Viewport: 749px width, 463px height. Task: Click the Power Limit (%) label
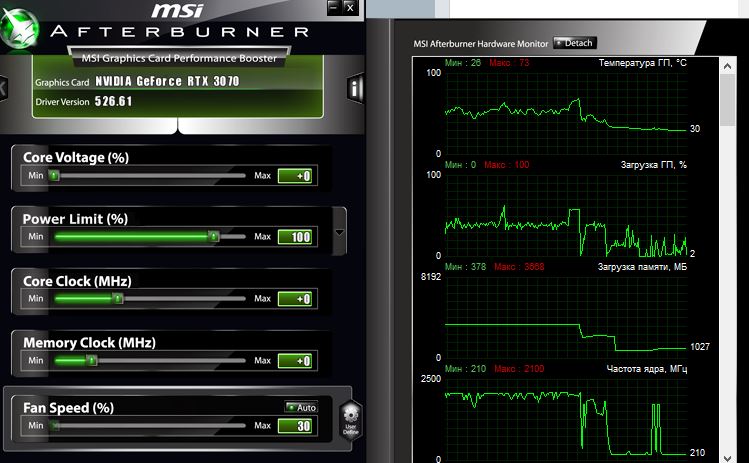point(75,219)
